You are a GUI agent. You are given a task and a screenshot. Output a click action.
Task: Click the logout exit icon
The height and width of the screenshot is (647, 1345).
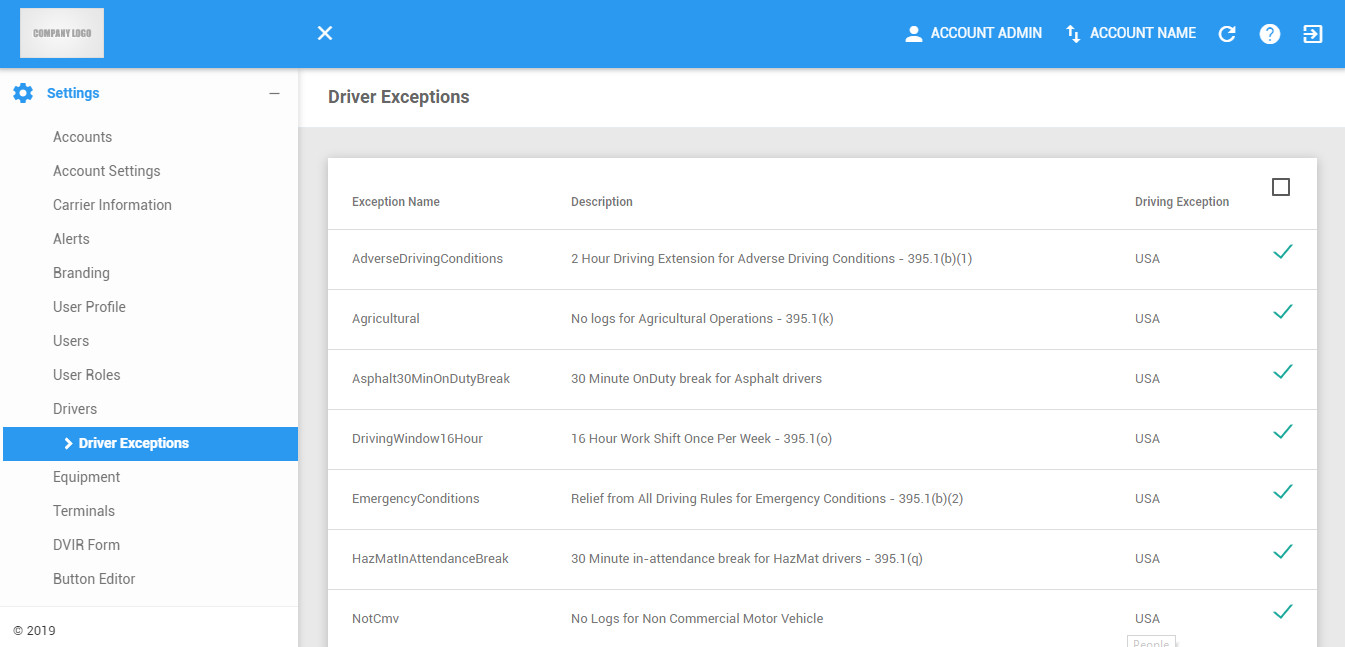tap(1313, 34)
